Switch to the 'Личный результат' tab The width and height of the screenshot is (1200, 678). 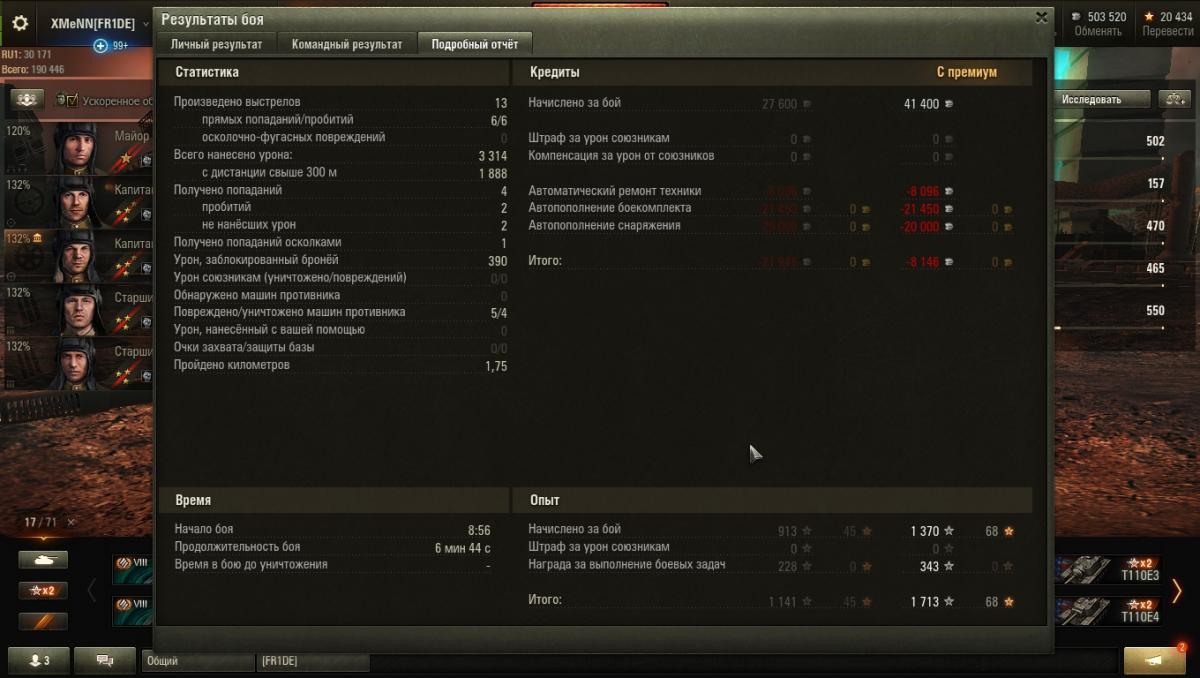(216, 44)
